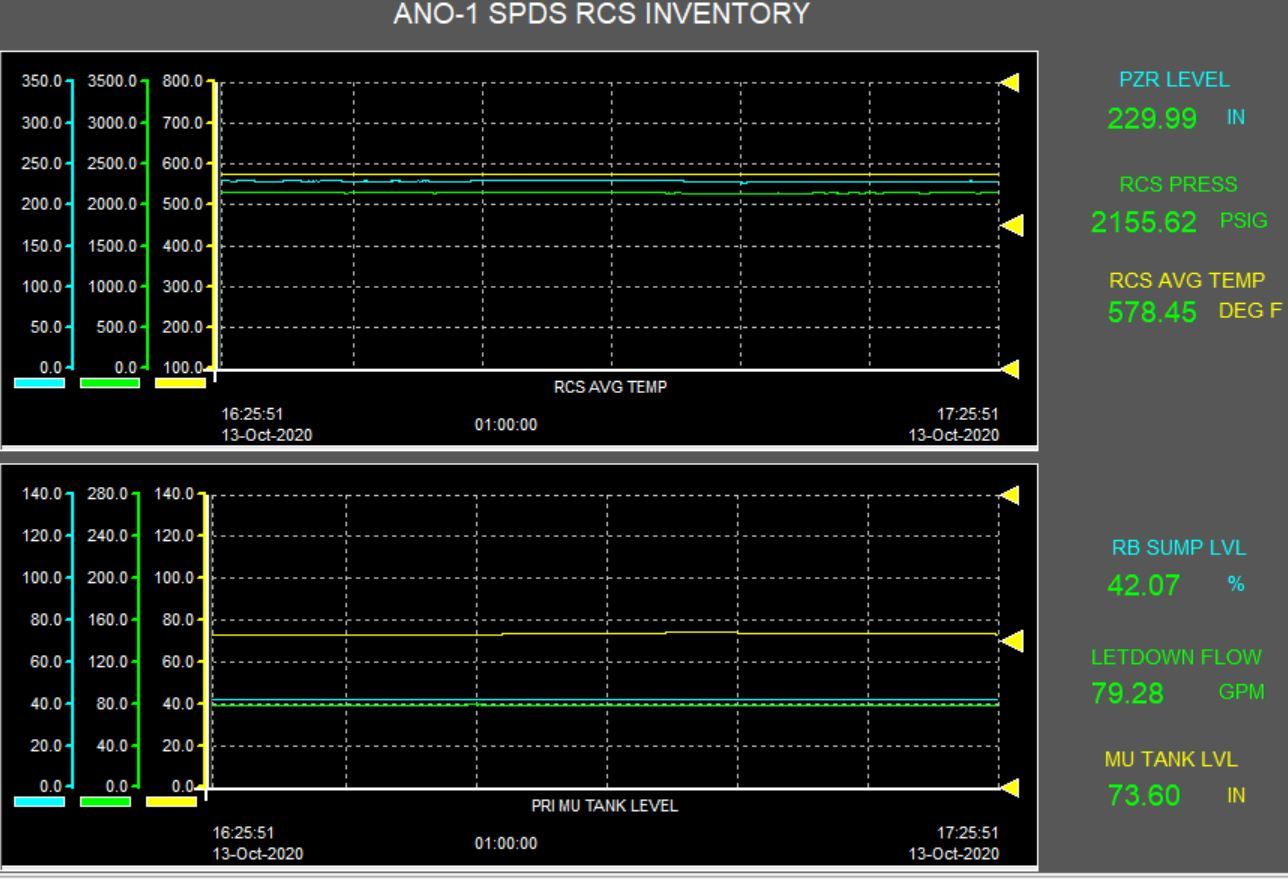Screen dimensions: 1288x879
Task: Click the GPM unit label
Action: tap(1241, 692)
